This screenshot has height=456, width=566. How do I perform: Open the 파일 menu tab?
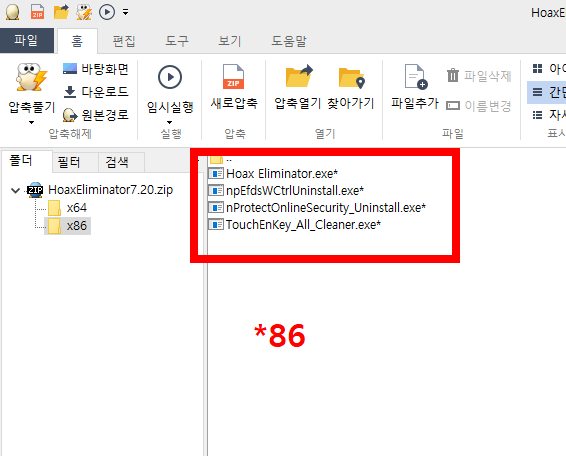click(26, 40)
